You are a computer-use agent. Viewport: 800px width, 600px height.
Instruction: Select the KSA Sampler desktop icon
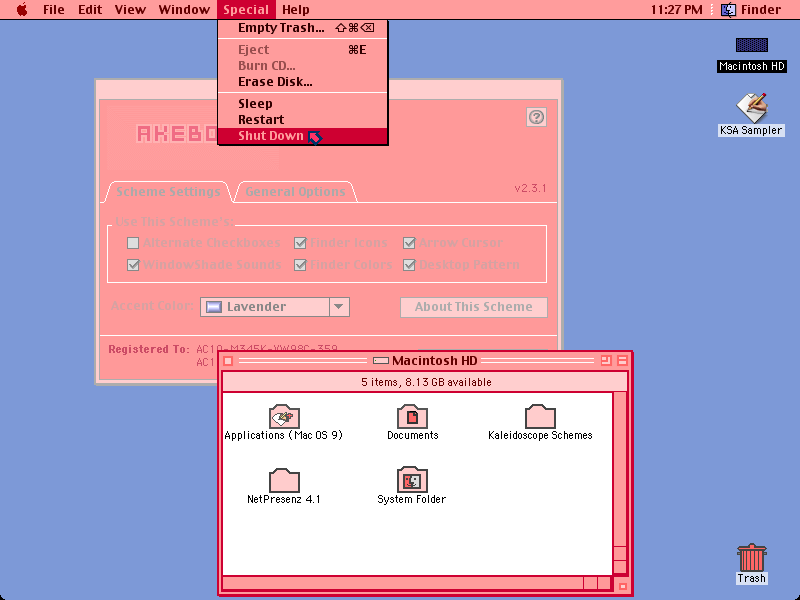click(x=751, y=107)
